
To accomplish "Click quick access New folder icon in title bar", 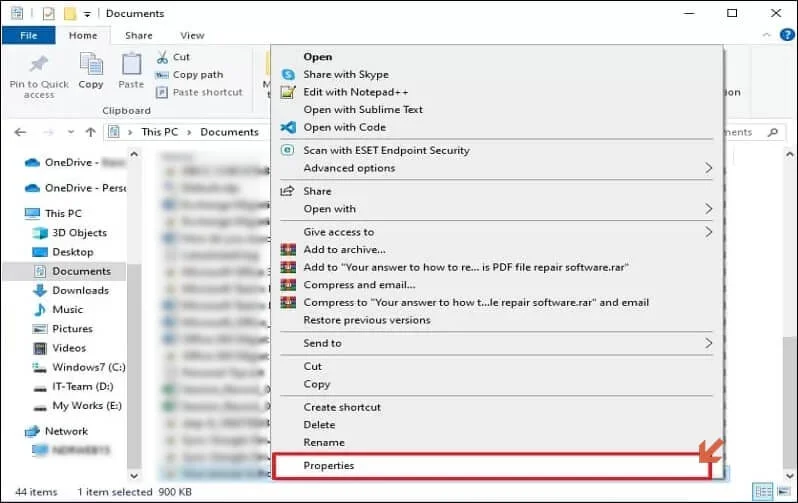I will coord(70,13).
